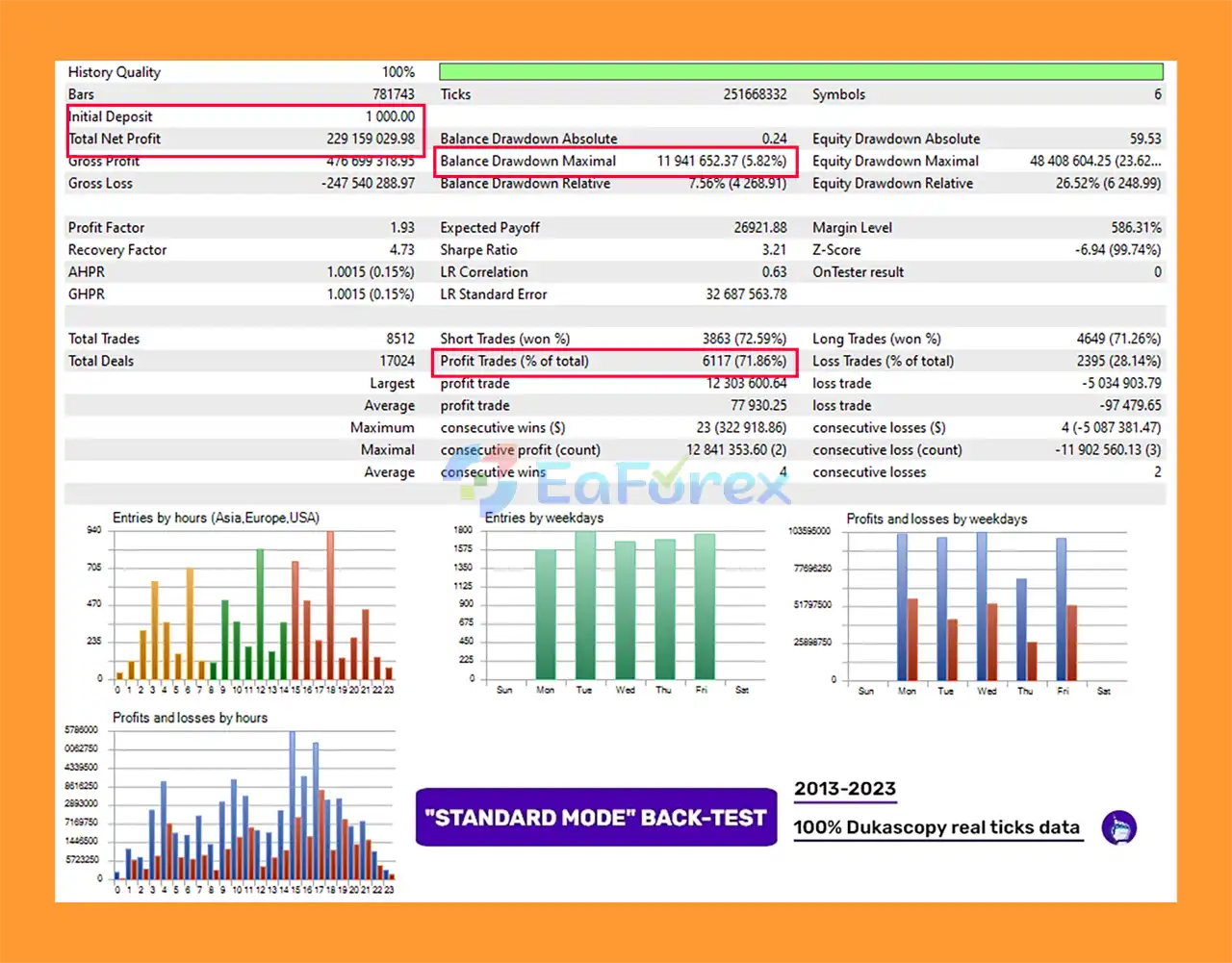Select the Sharpe Ratio label
Image resolution: width=1232 pixels, height=963 pixels.
(x=478, y=249)
